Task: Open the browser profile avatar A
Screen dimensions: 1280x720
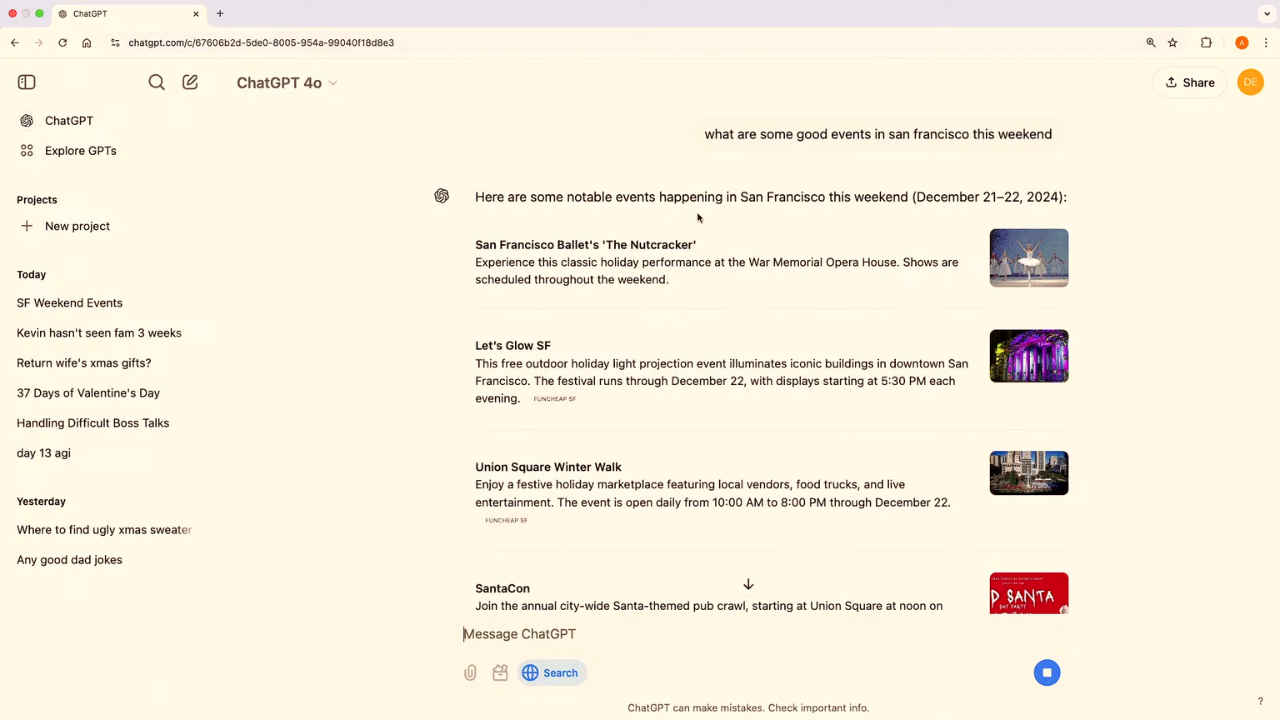Action: (1242, 43)
